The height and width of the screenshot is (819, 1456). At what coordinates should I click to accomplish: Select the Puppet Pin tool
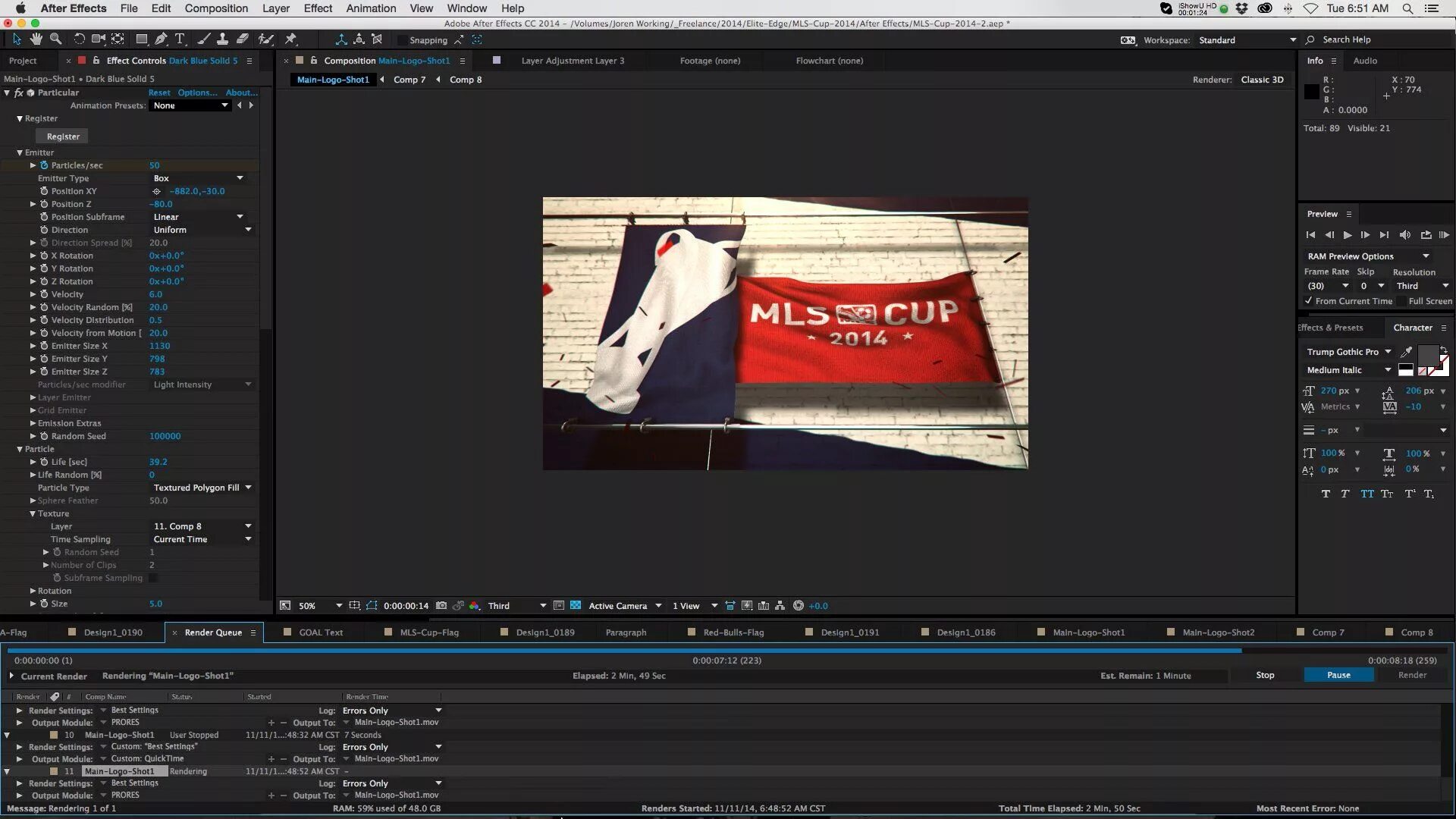coord(290,39)
